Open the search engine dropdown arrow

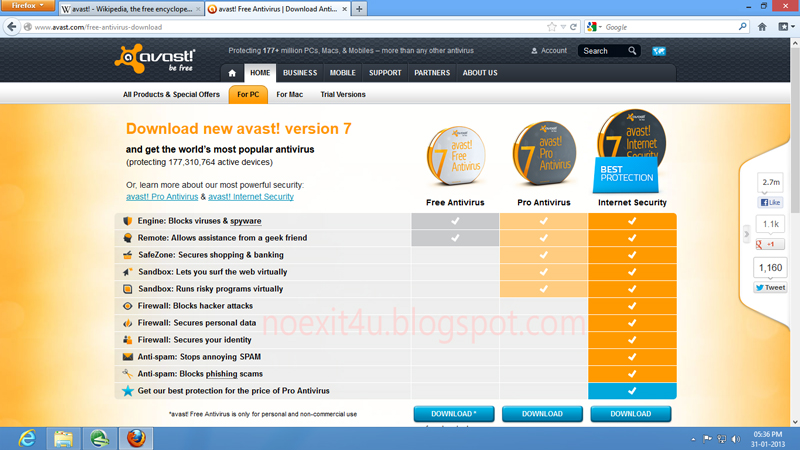coord(600,27)
